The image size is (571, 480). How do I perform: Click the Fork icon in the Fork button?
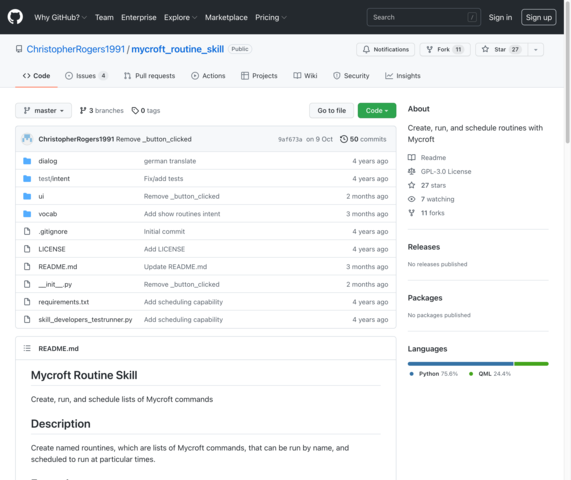[x=430, y=49]
